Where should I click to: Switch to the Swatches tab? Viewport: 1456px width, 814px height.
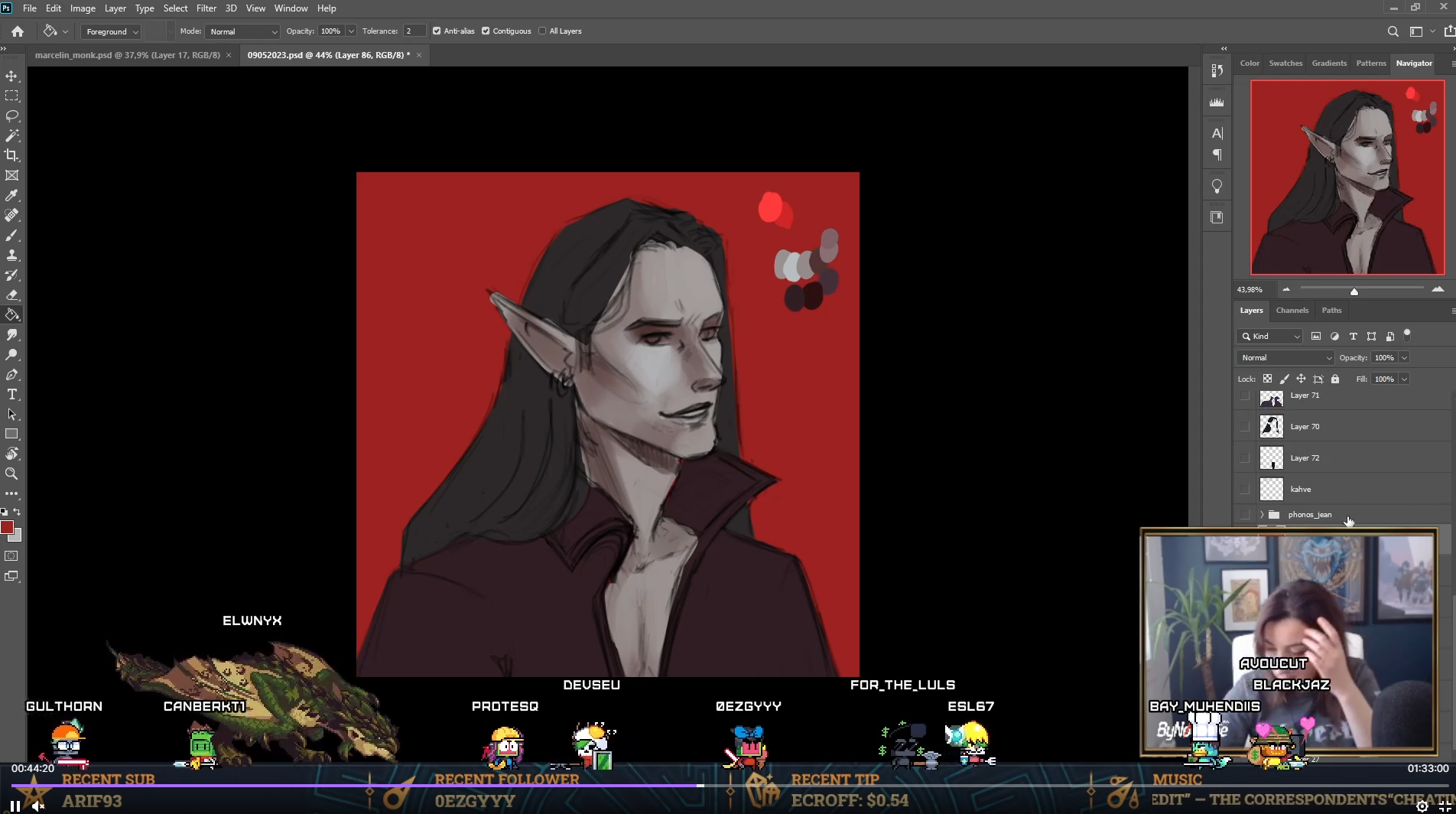point(1285,63)
